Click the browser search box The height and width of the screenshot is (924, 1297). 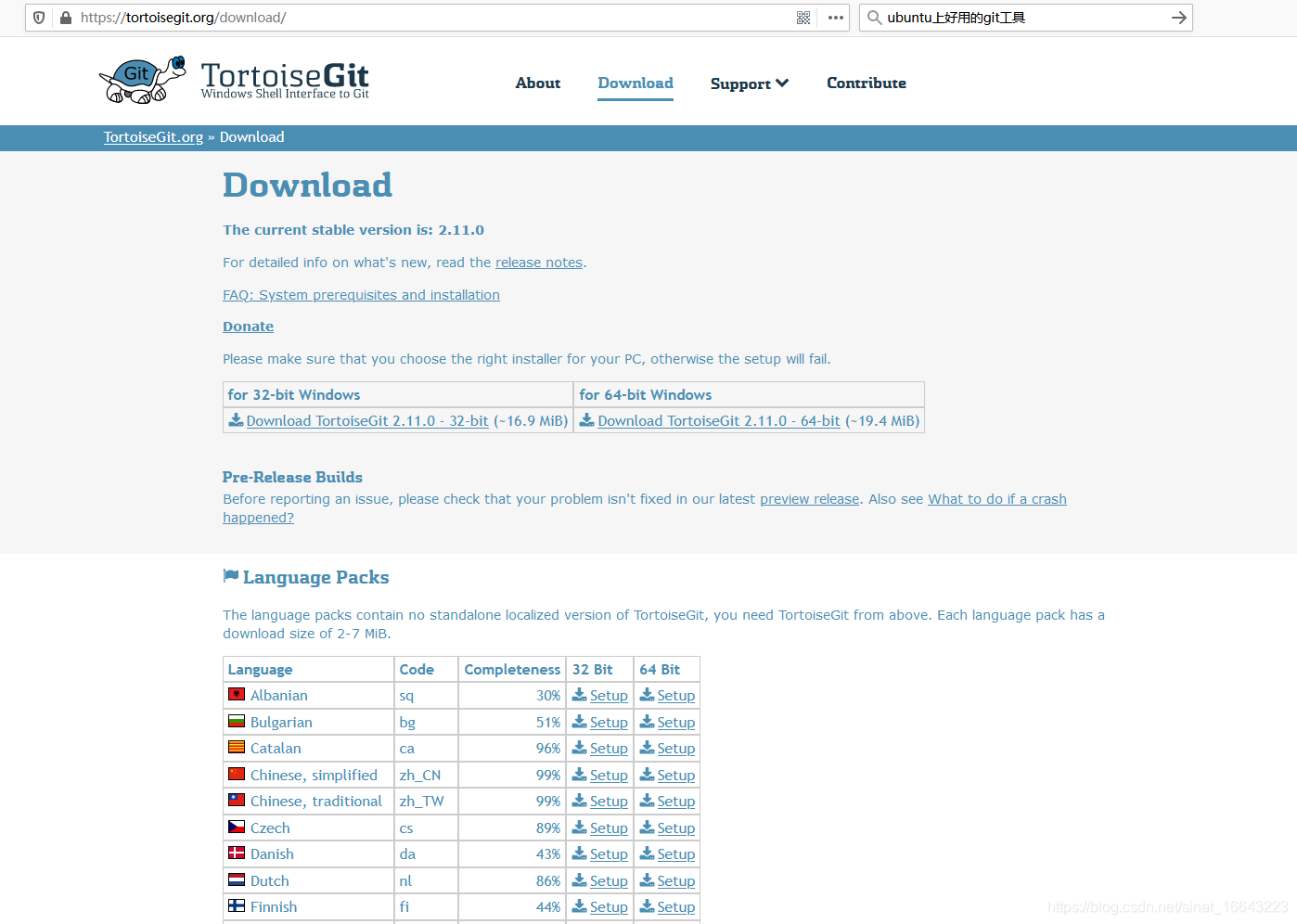coord(1025,18)
